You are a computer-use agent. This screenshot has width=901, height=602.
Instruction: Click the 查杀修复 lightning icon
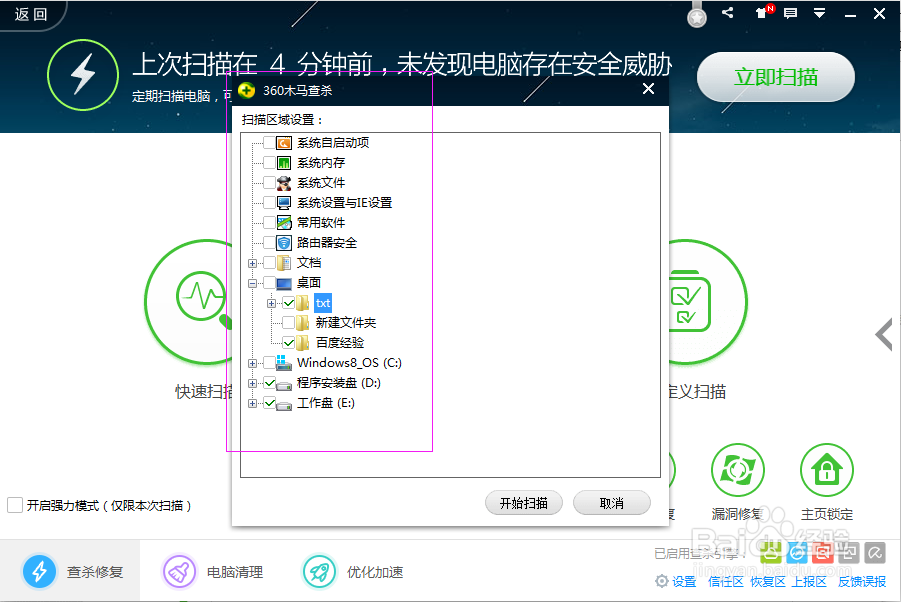[39, 572]
